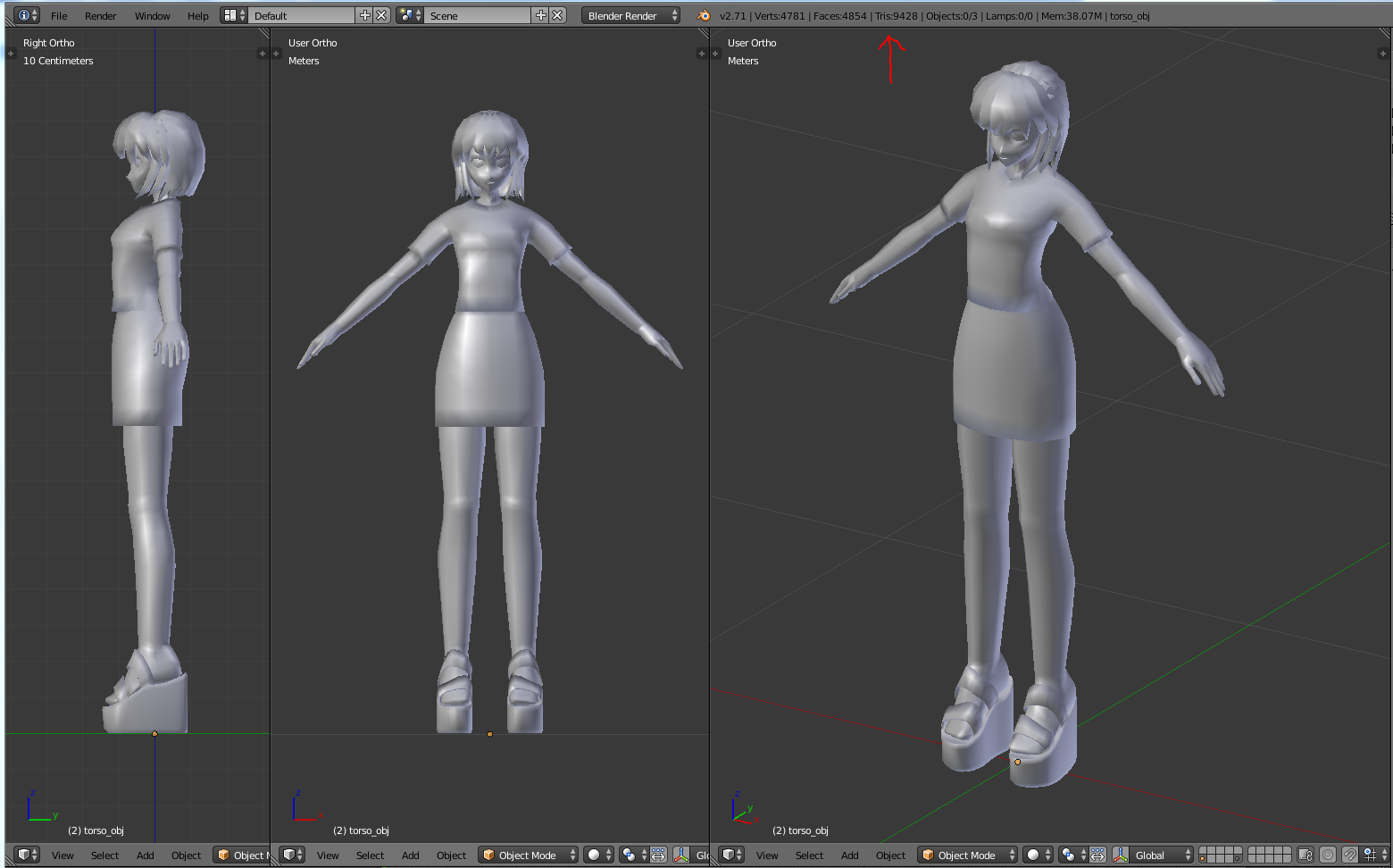The image size is (1393, 868).
Task: Open the File menu
Action: (x=59, y=16)
